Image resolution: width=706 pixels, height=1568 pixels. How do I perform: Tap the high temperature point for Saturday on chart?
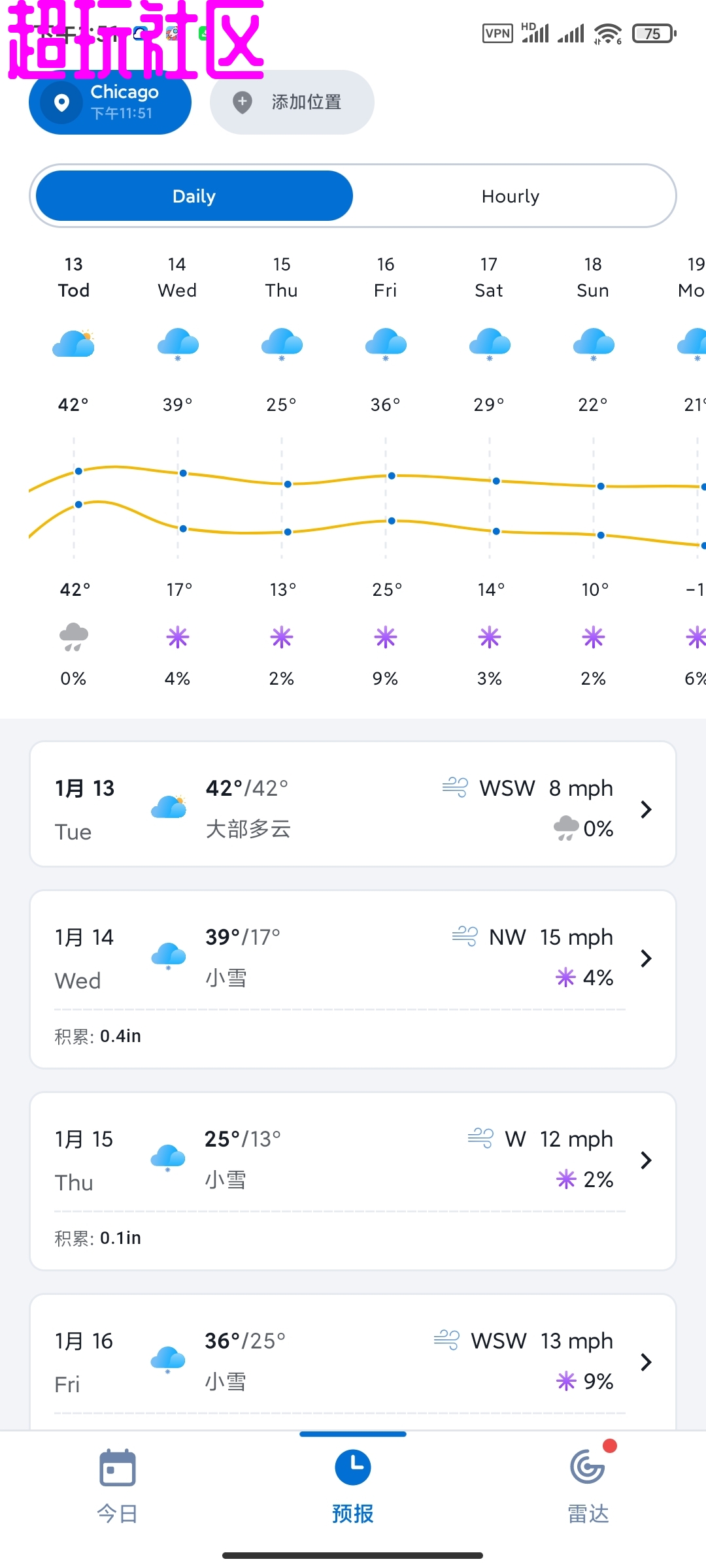[496, 481]
